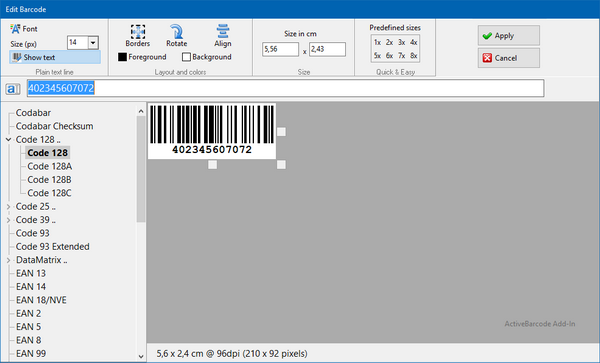The width and height of the screenshot is (600, 363).
Task: Click the height field showing 2,43
Action: point(328,49)
